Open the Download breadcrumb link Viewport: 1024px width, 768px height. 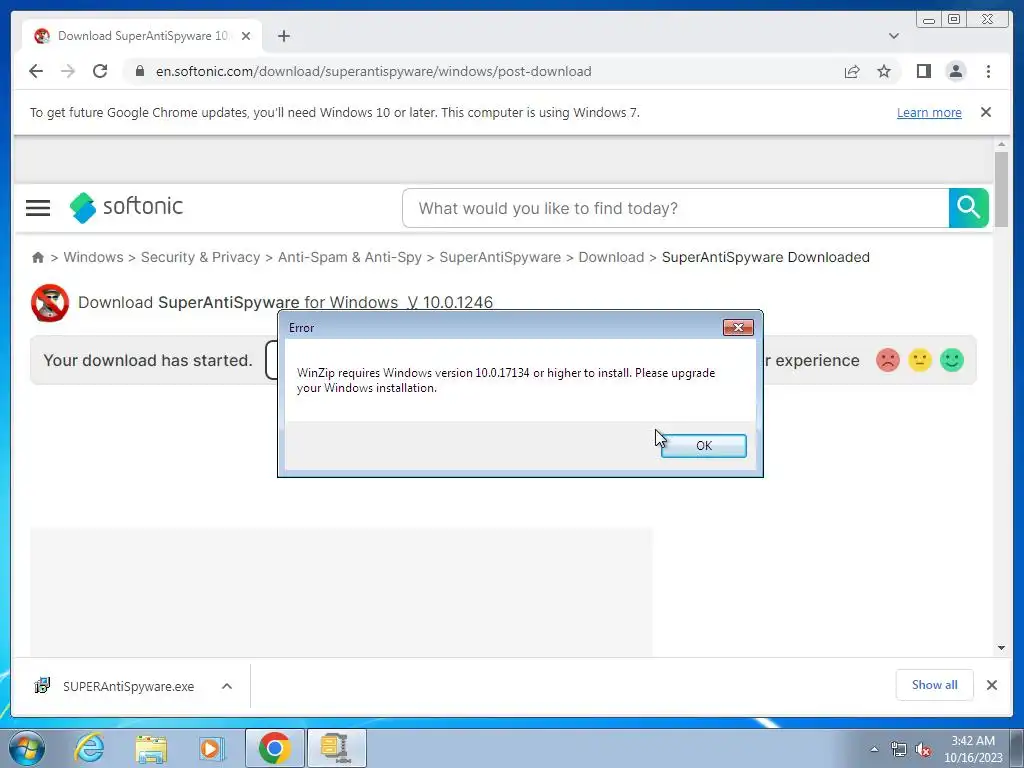point(611,257)
